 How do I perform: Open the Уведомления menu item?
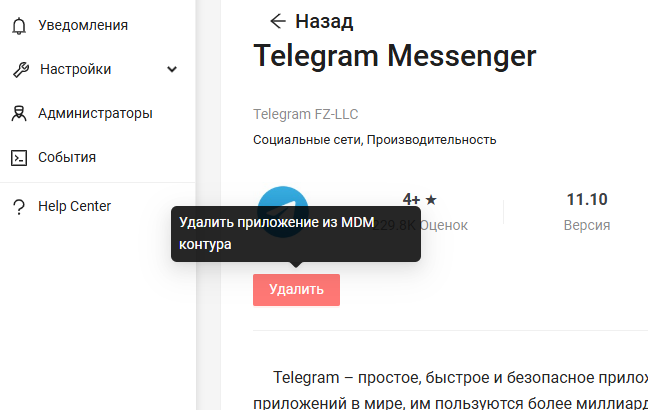(83, 25)
